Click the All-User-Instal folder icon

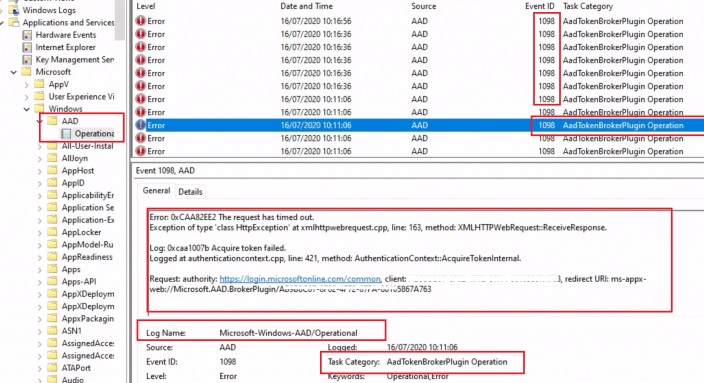tap(53, 146)
